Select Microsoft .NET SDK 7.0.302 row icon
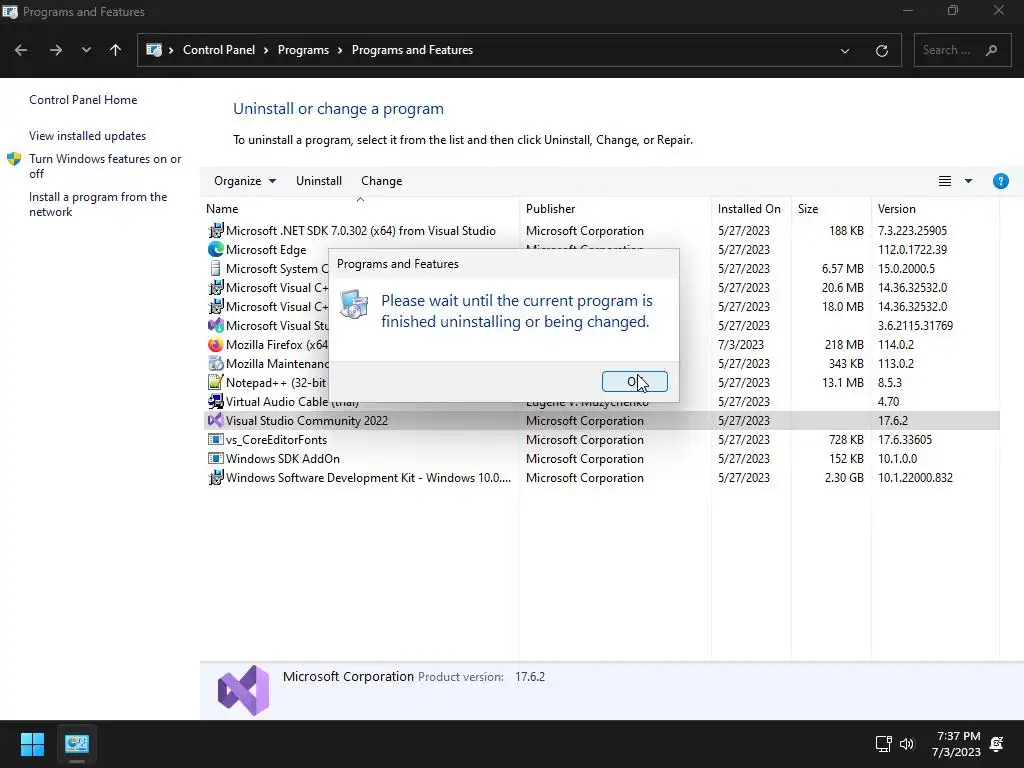Image resolution: width=1024 pixels, height=768 pixels. click(x=216, y=231)
